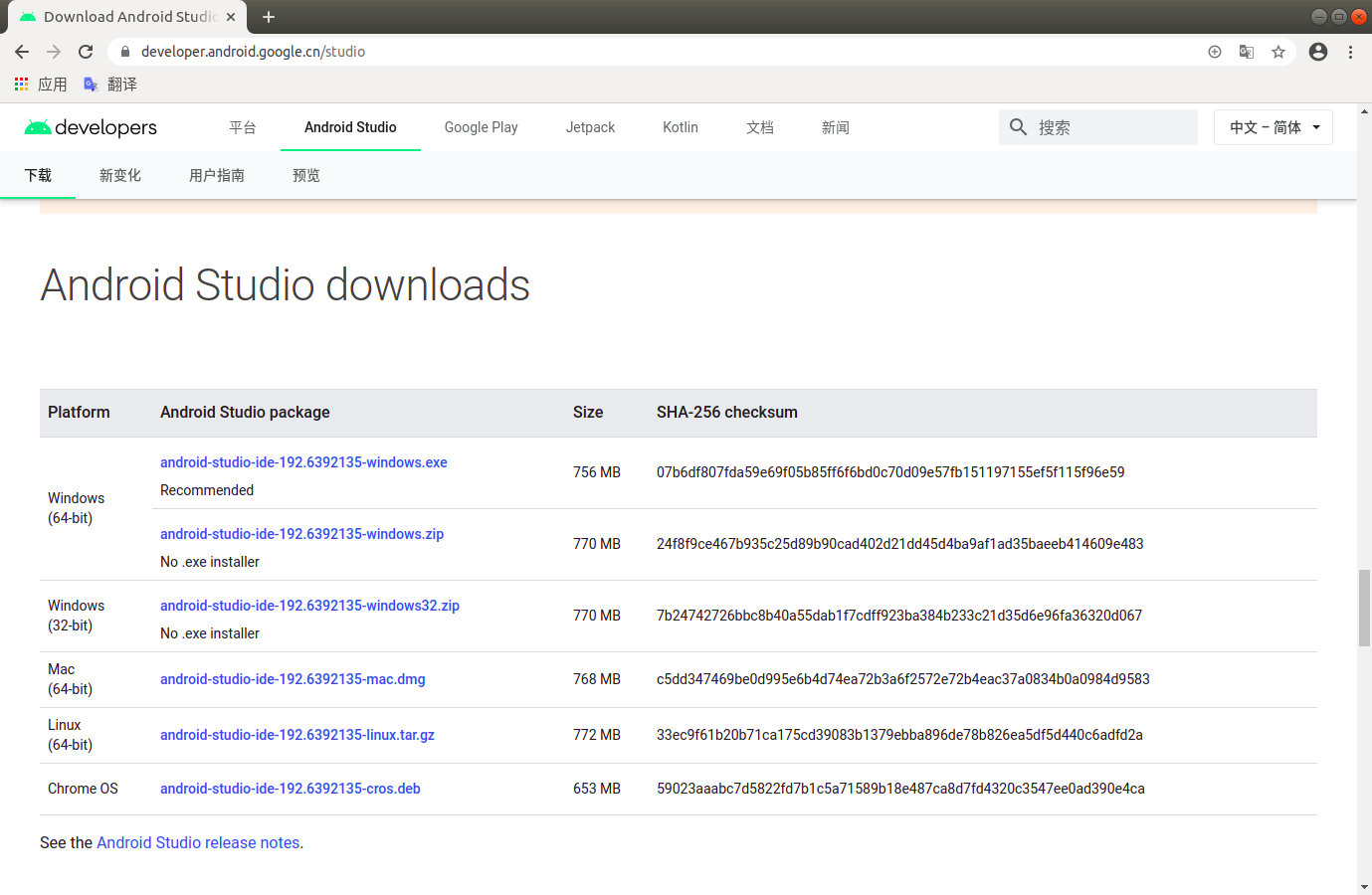This screenshot has height=895, width=1372.
Task: Reload the current page
Action: click(x=85, y=51)
